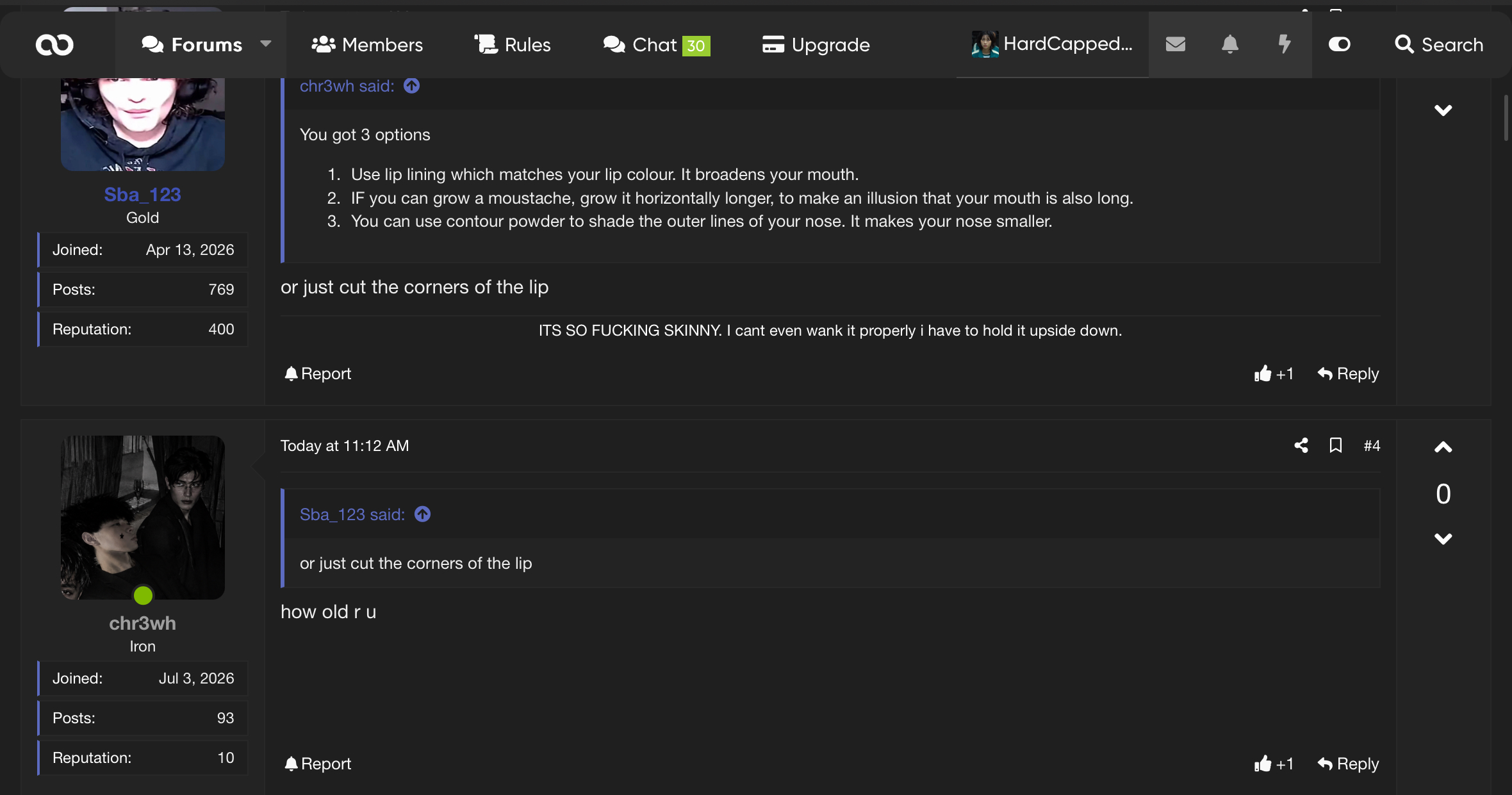
Task: Open the lightning bolt activity icon
Action: click(1284, 44)
